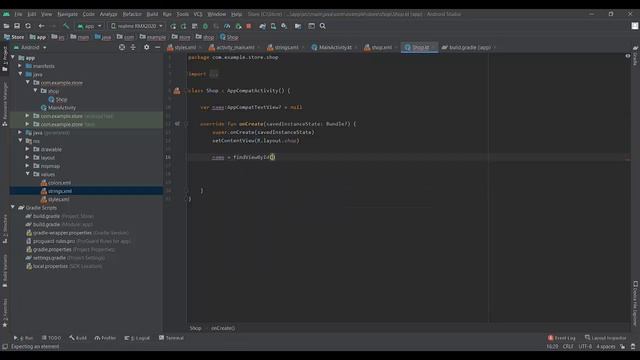Viewport: 640px width, 360px height.
Task: Open the app run configuration dropdown
Action: (x=89, y=26)
